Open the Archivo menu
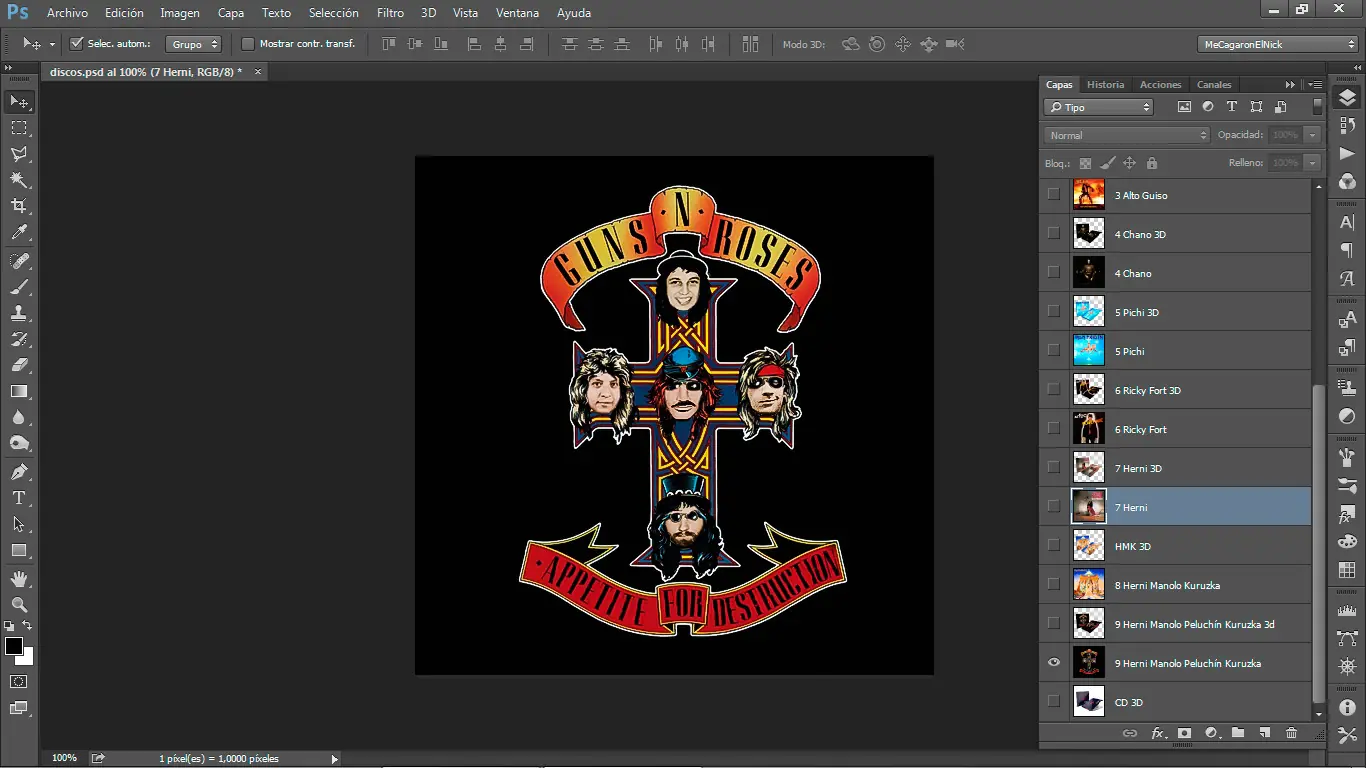Screen dimensions: 1366x768 click(67, 13)
